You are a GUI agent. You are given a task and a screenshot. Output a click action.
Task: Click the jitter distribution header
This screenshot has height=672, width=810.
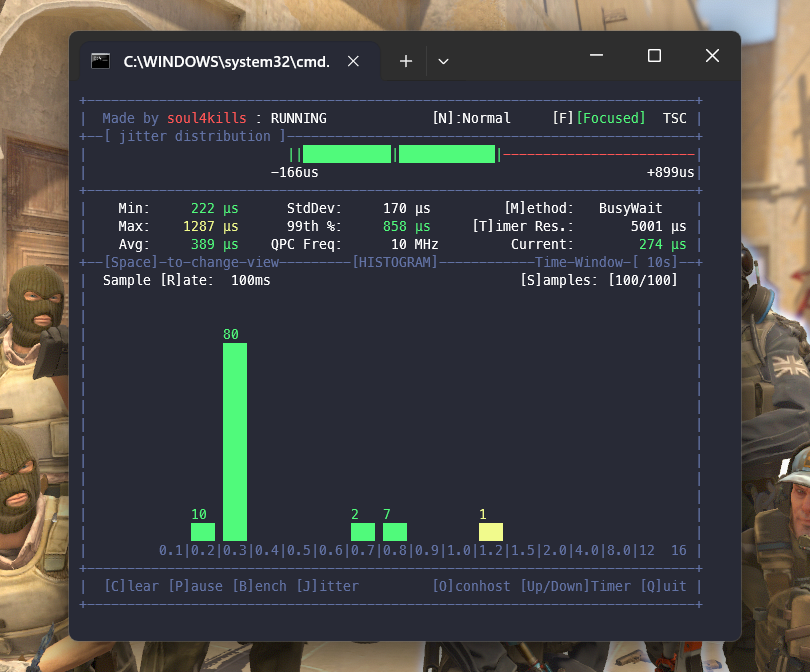tap(195, 136)
